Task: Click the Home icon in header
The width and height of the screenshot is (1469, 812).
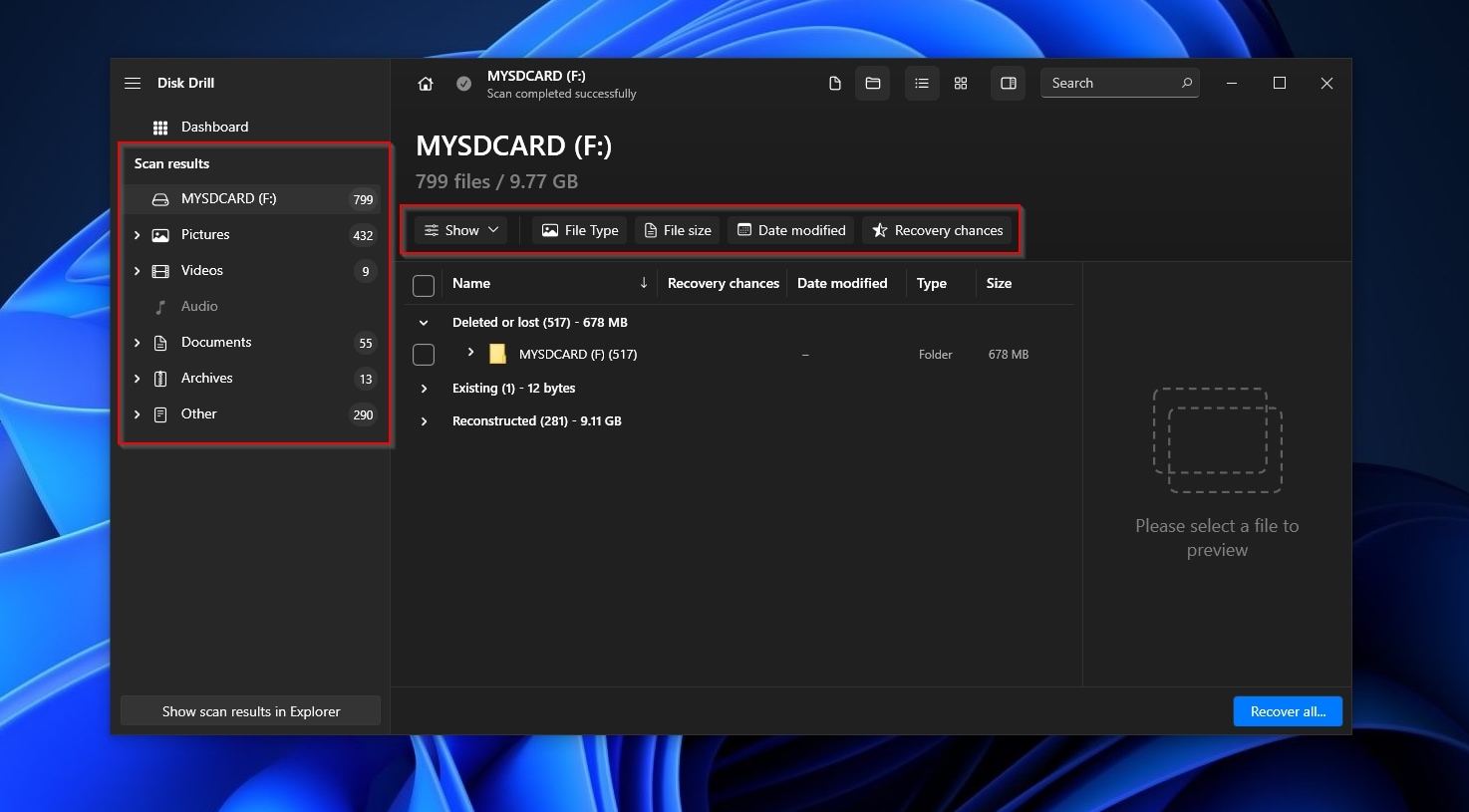Action: coord(426,84)
